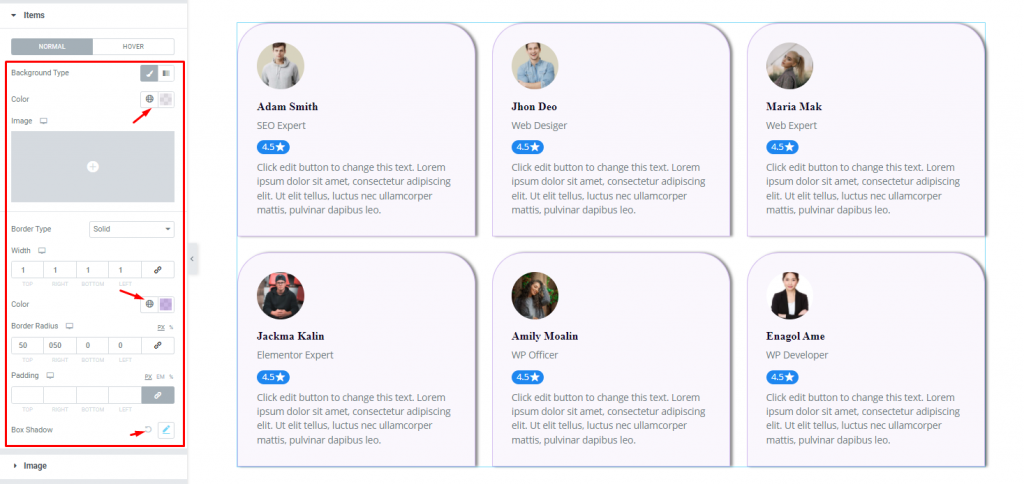Select classic background type brush icon
Screen dimensions: 1024x484
[149, 73]
